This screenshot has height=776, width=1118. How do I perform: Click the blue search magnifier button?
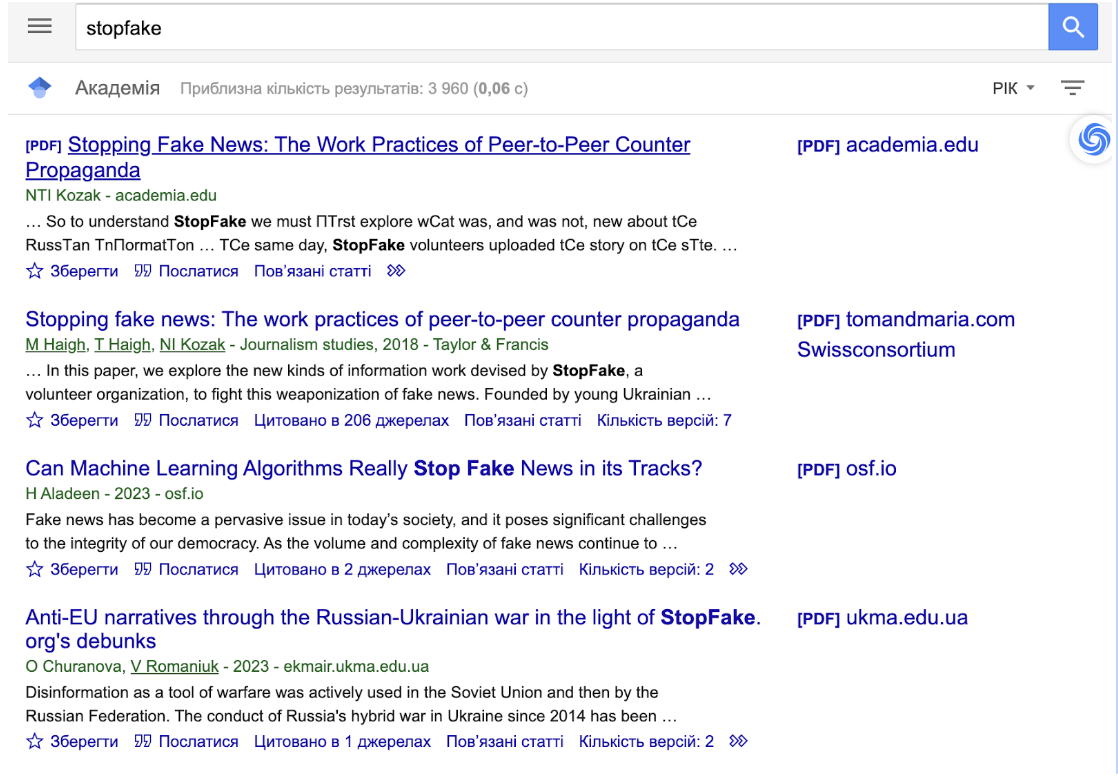point(1072,27)
